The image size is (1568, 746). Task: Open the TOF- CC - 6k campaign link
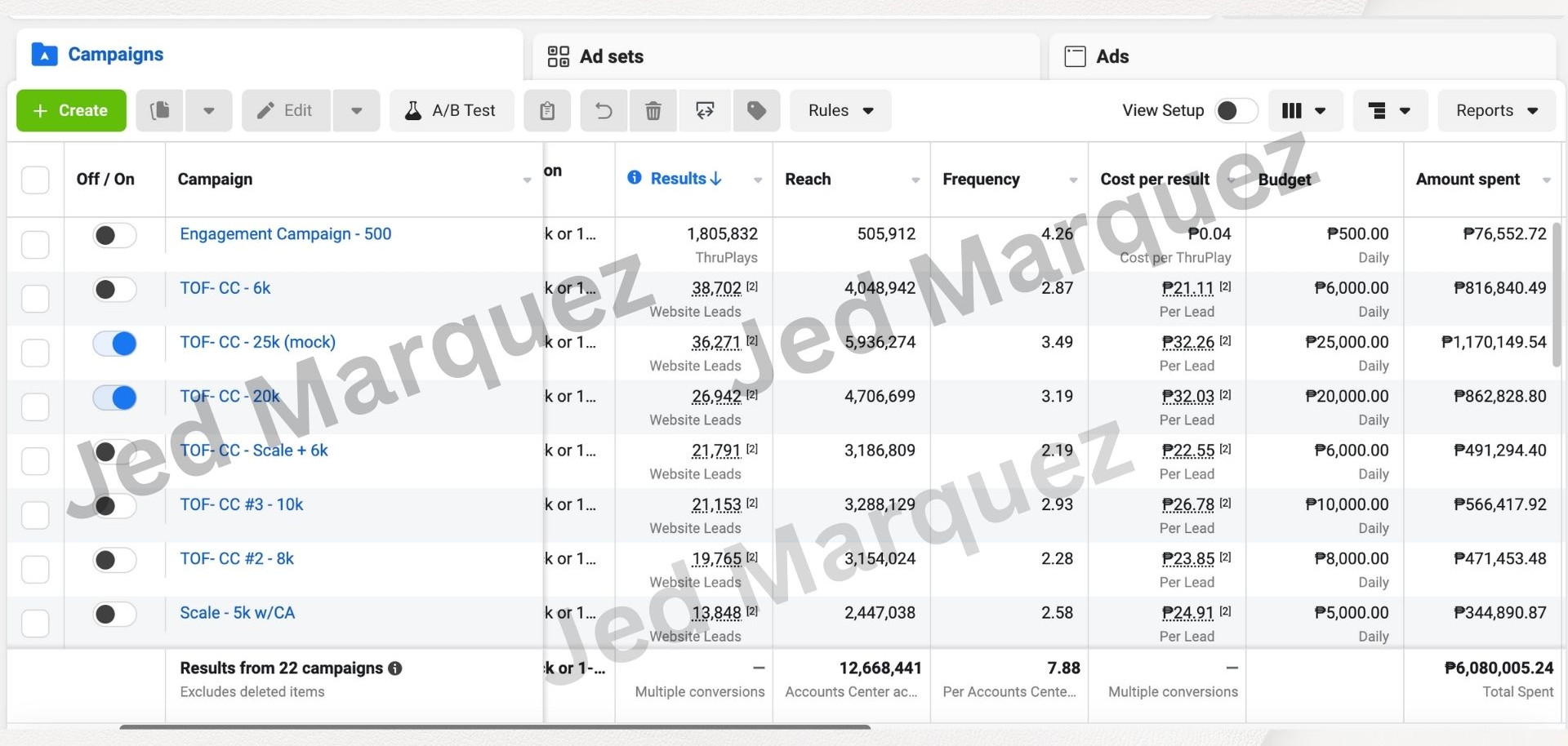point(225,288)
